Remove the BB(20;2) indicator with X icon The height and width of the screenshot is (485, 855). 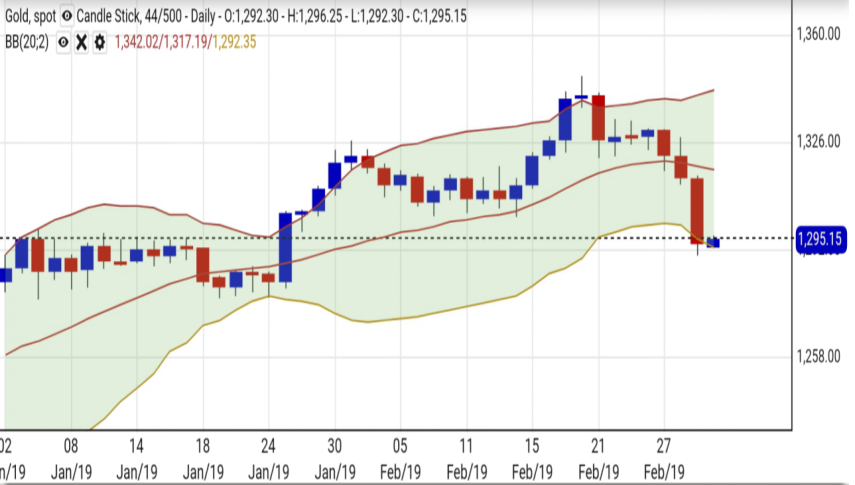(82, 42)
